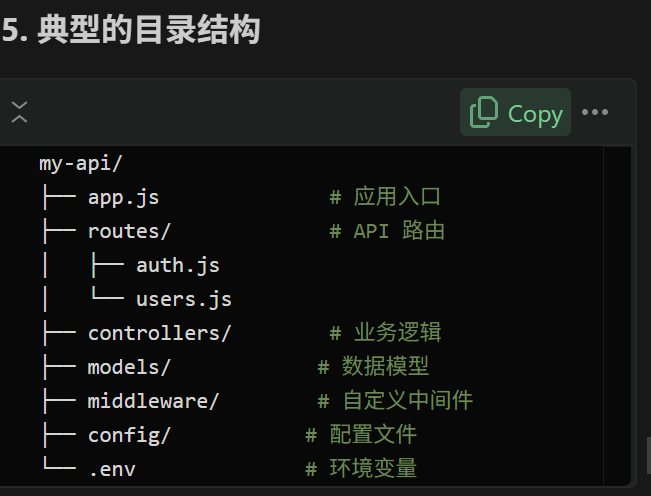Click the comment # 业务逻辑
The width and height of the screenshot is (651, 496).
[385, 333]
